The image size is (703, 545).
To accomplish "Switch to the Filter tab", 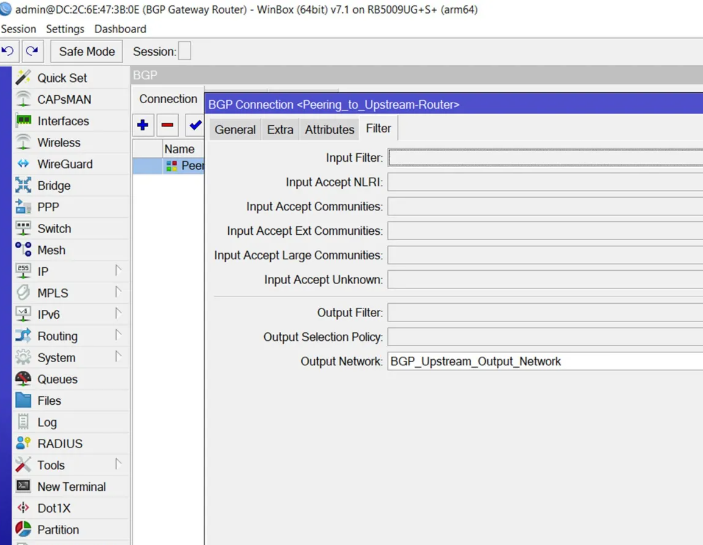I will point(378,129).
